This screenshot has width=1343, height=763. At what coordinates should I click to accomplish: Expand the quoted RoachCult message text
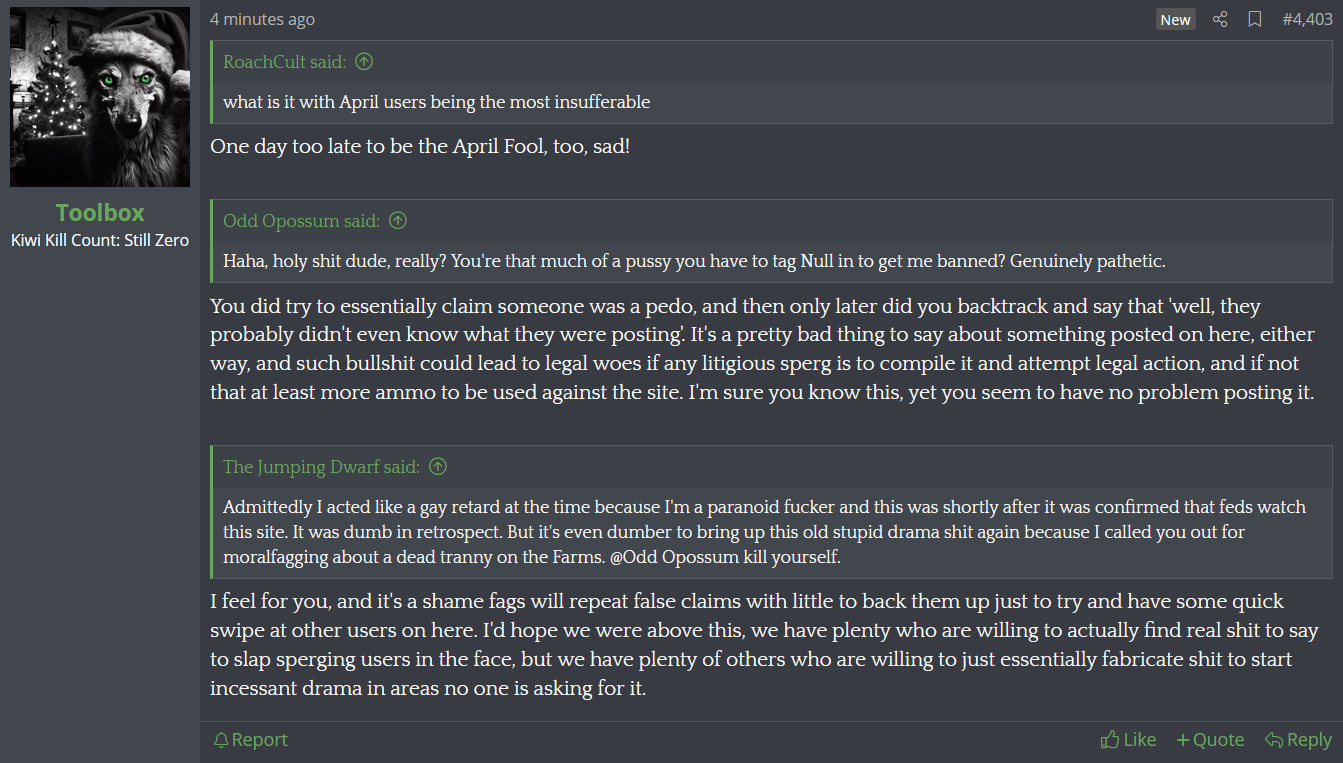click(436, 102)
